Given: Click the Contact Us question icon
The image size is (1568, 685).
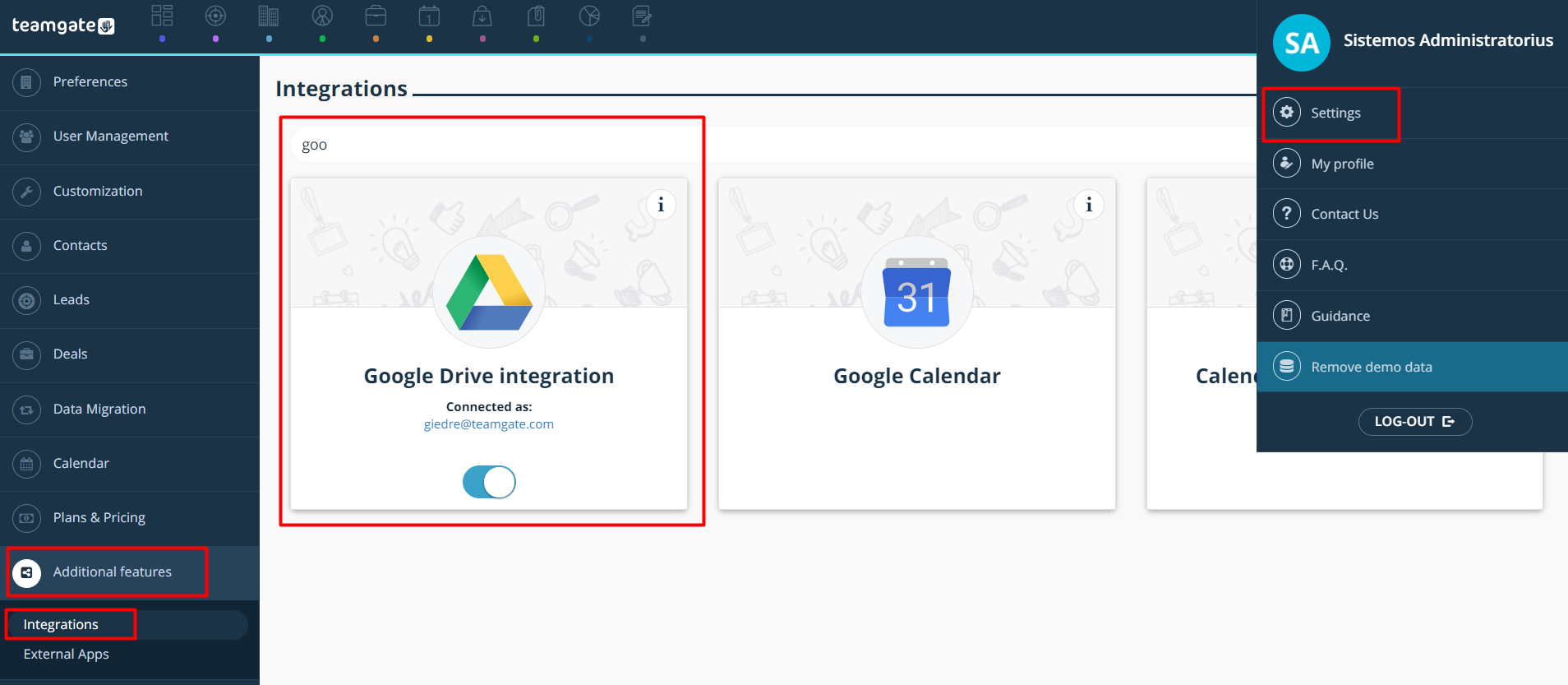Looking at the screenshot, I should point(1287,213).
